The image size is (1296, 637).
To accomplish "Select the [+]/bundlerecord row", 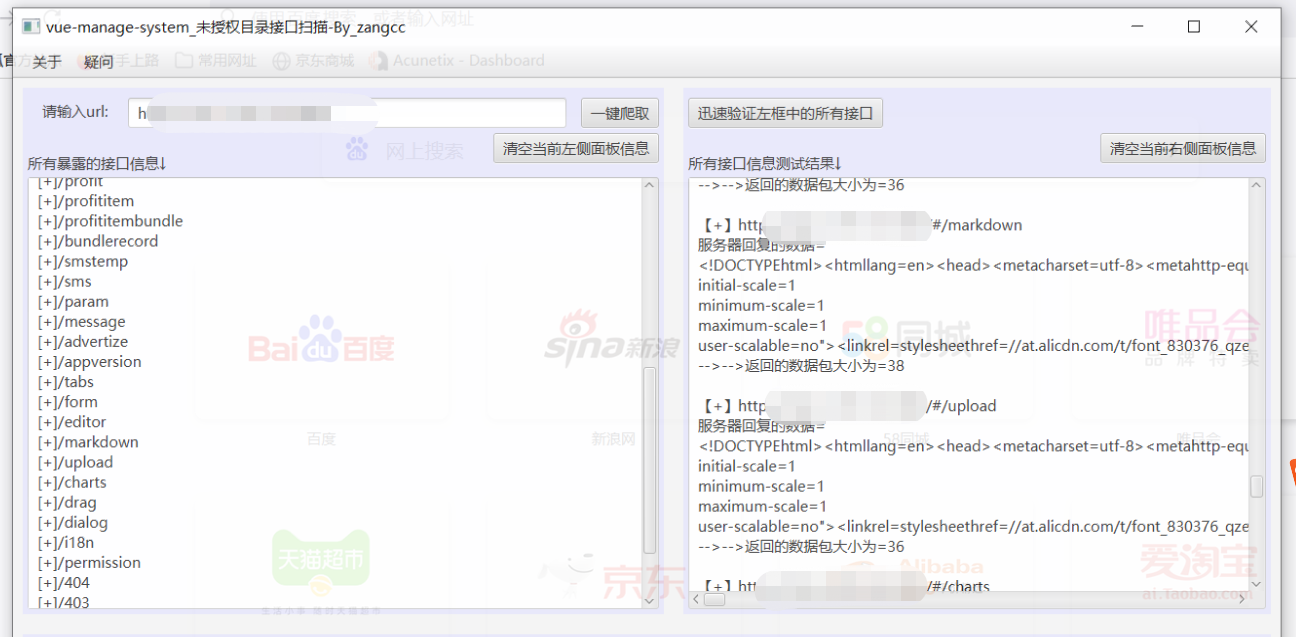I will (x=98, y=241).
